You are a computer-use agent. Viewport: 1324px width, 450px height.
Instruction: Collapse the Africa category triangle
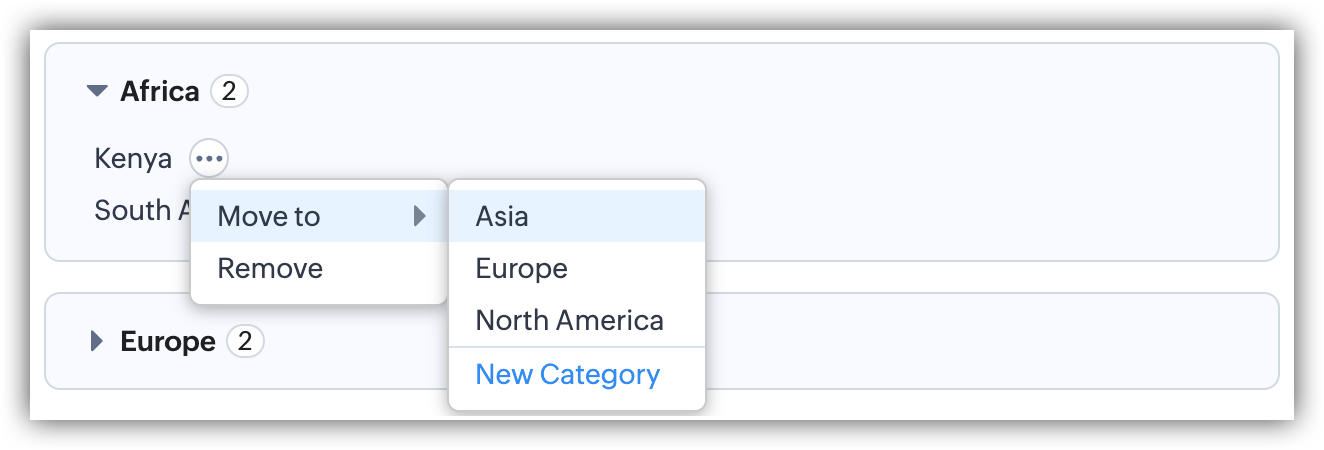tap(97, 92)
